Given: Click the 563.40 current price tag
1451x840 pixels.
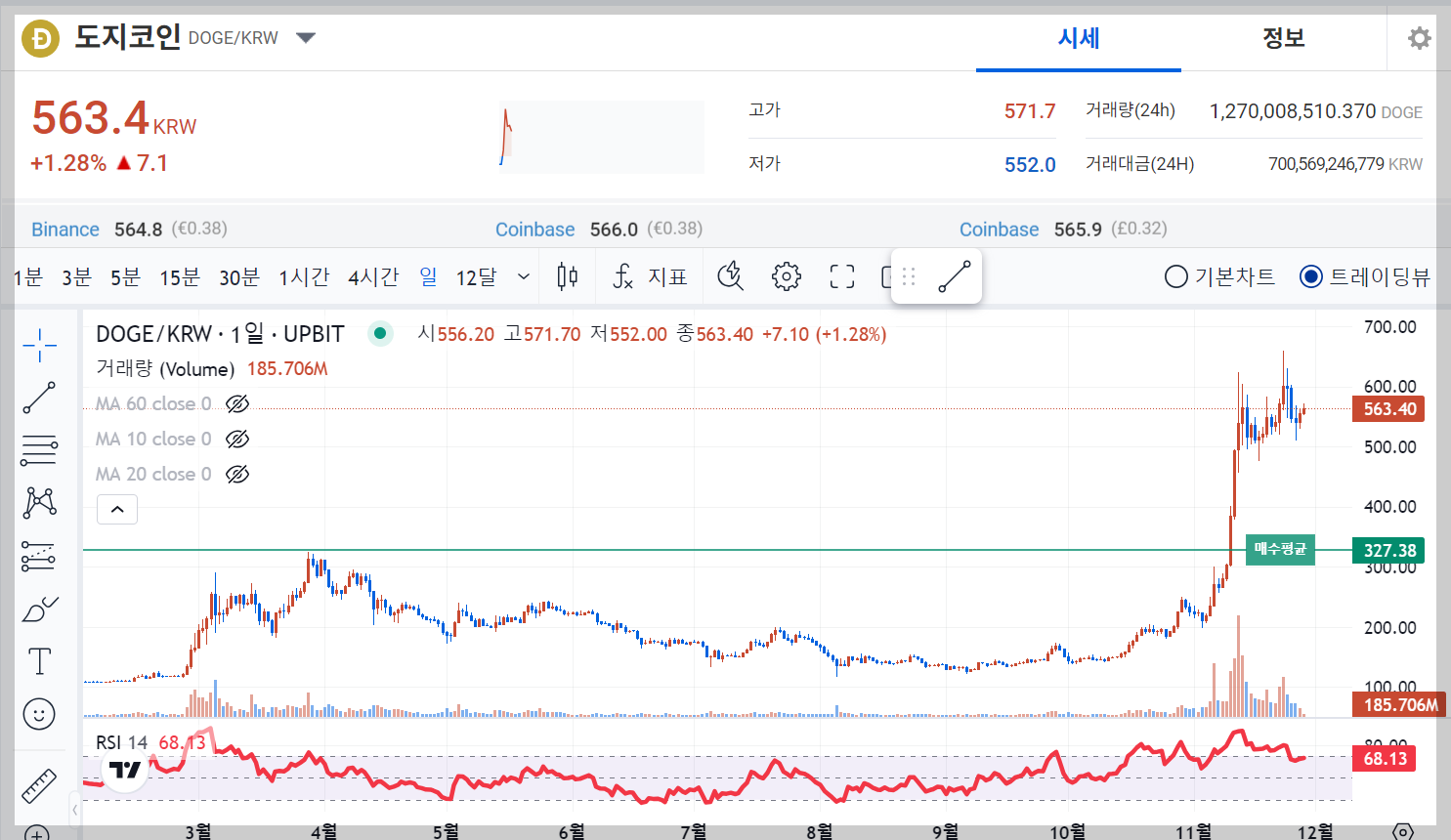Looking at the screenshot, I should 1388,409.
